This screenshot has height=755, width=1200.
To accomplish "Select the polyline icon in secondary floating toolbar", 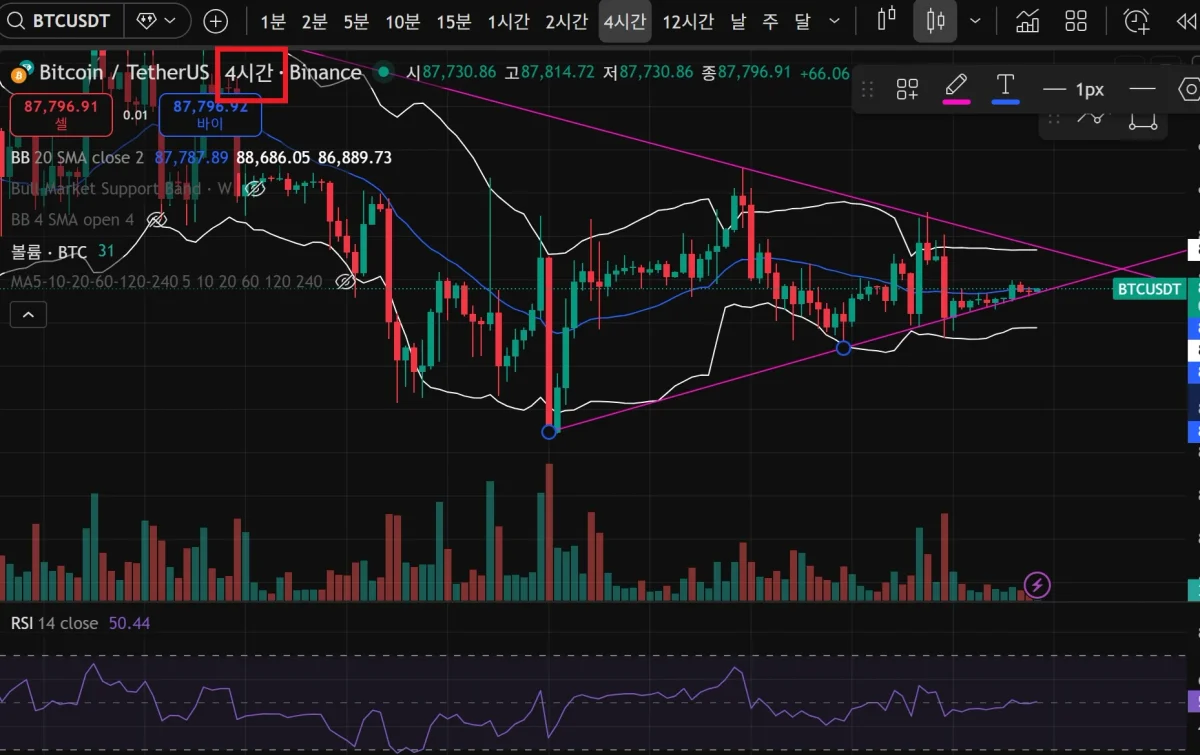I will point(1092,118).
